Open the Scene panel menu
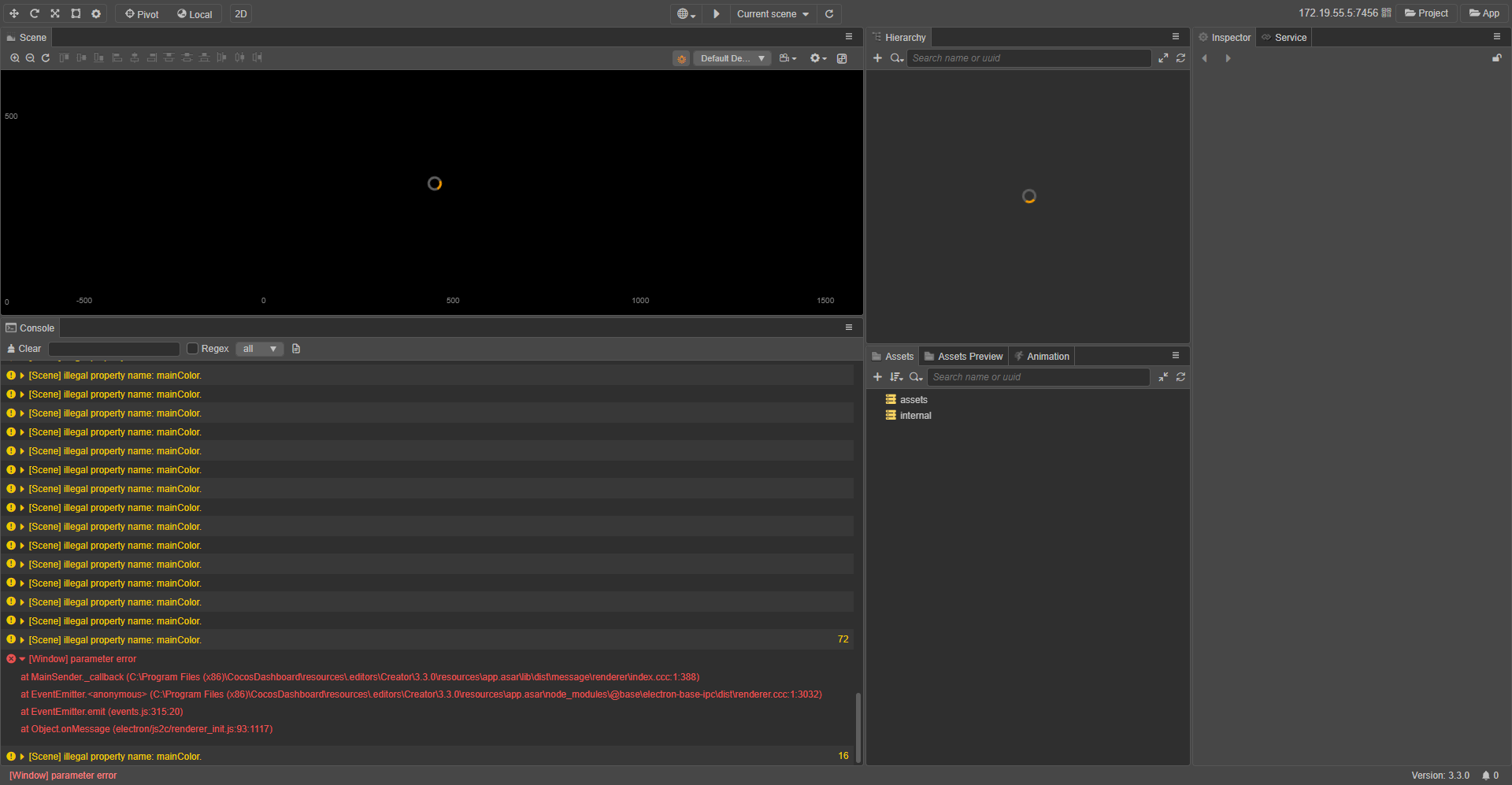1512x785 pixels. 849,36
